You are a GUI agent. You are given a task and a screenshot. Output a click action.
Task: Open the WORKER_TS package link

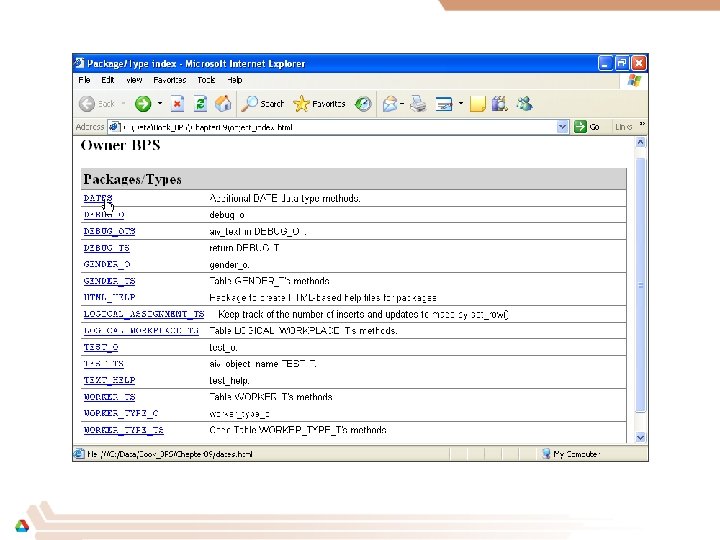point(109,397)
